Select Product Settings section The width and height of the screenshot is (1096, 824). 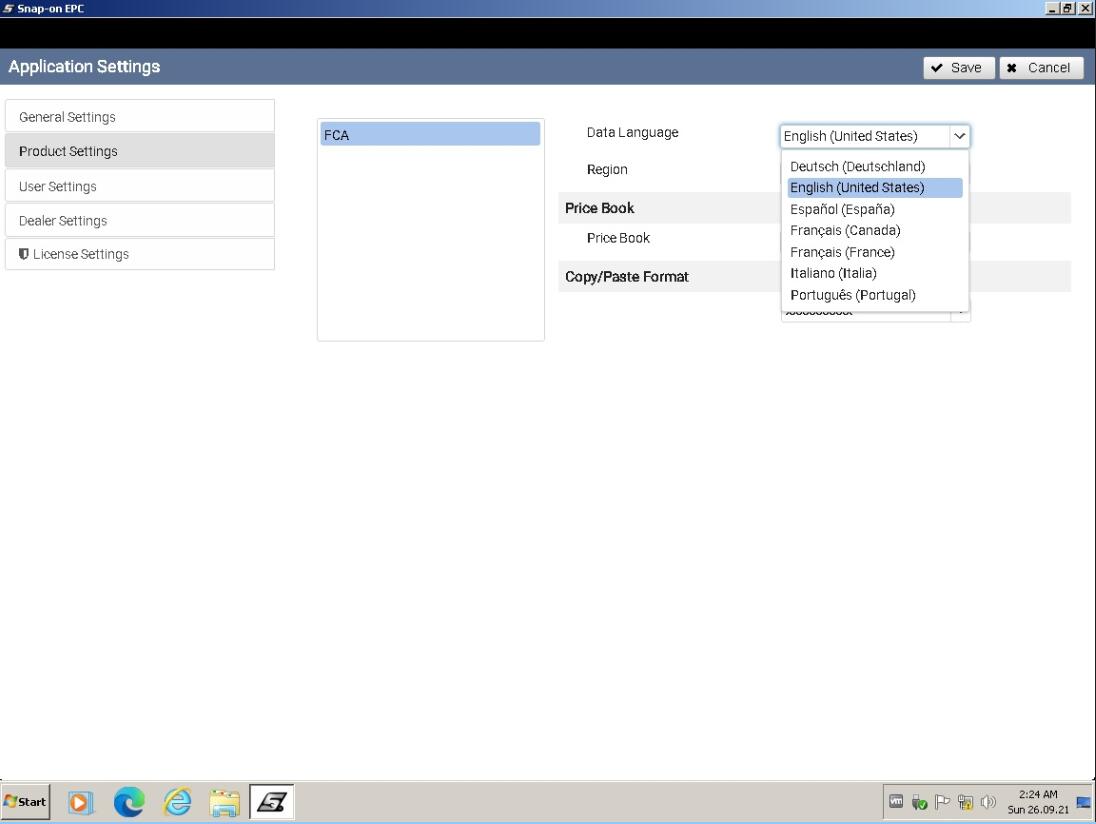pyautogui.click(x=140, y=151)
